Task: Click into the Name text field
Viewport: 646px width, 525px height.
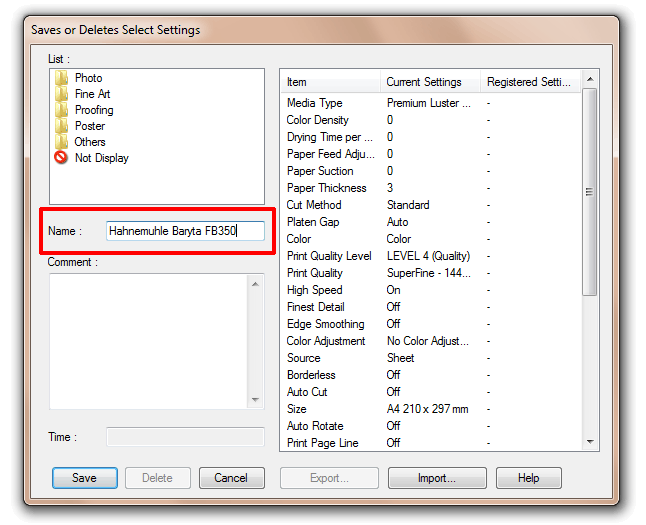Action: tap(185, 231)
